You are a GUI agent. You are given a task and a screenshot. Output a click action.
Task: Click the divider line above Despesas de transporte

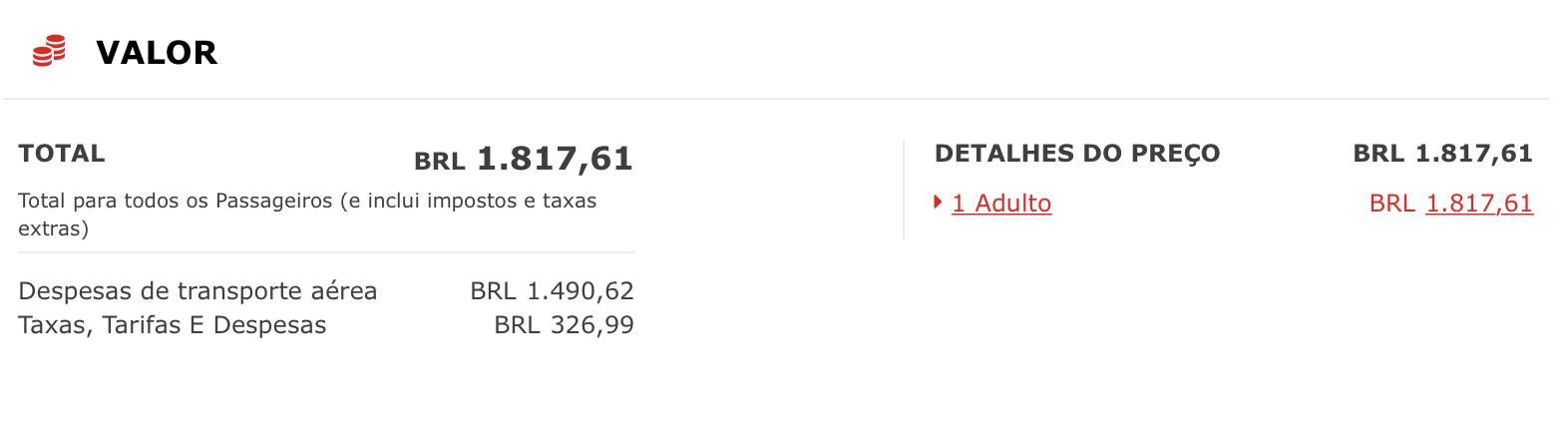point(326,252)
